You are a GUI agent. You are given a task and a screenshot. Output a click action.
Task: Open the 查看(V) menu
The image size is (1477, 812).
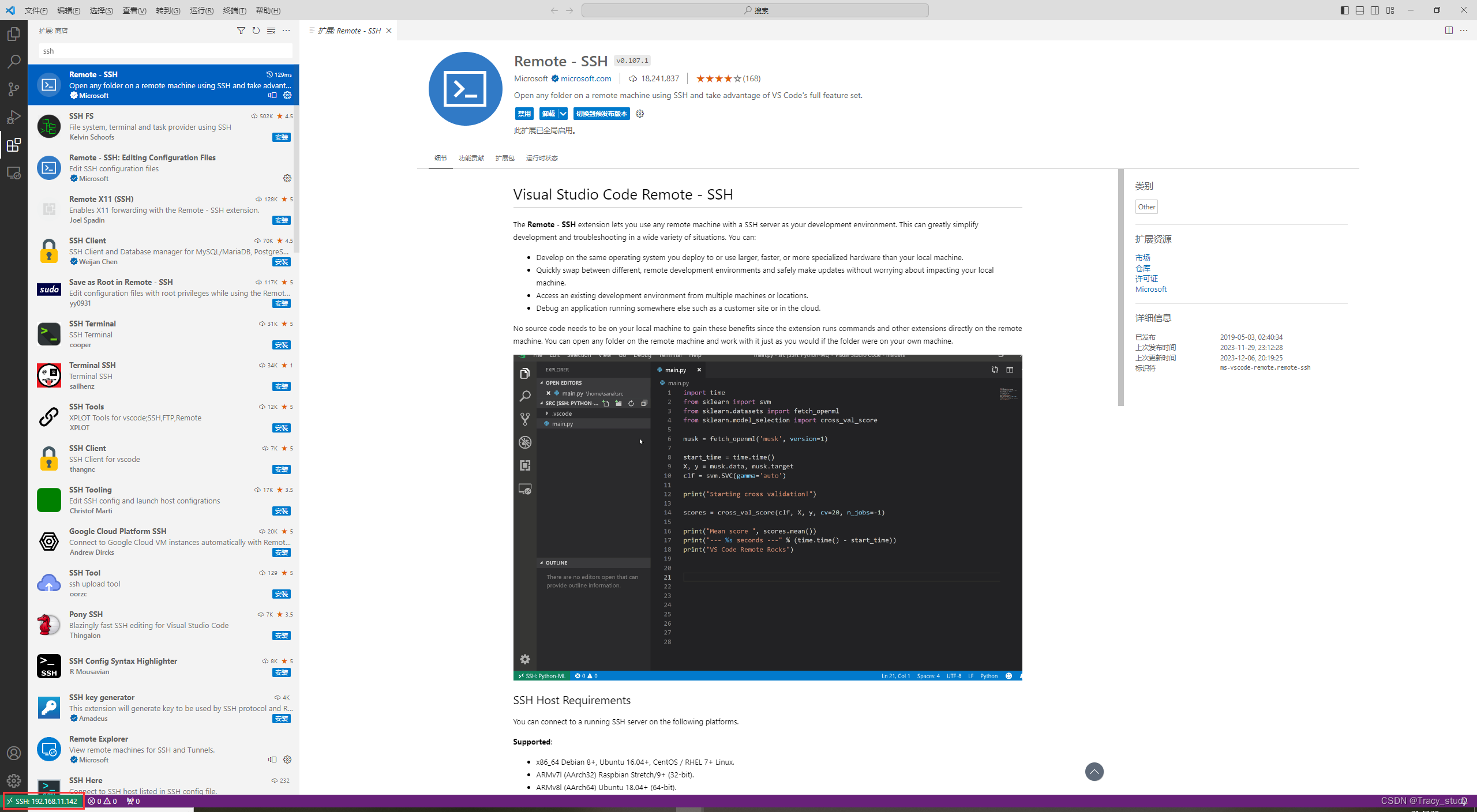[134, 10]
